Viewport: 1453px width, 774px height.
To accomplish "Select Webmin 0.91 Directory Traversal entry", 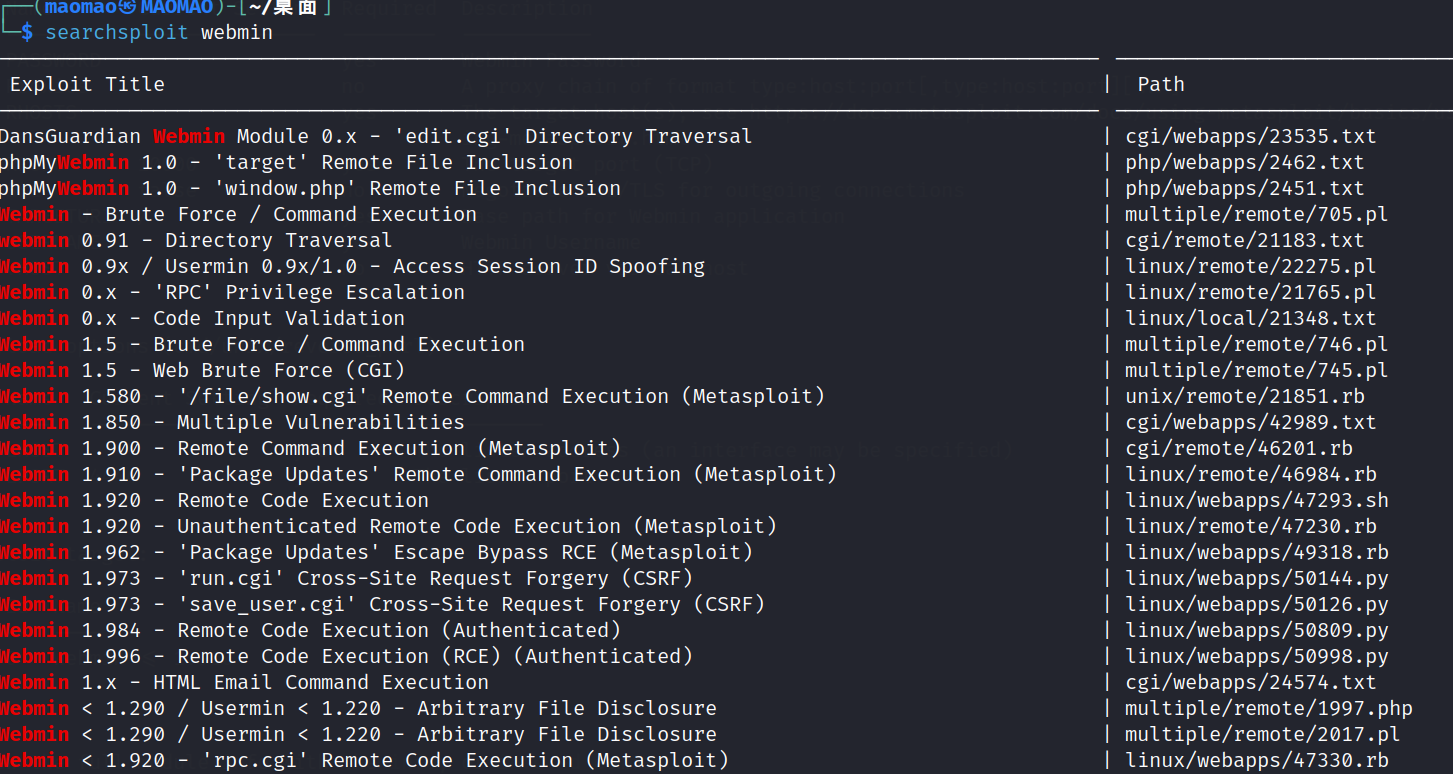I will [x=195, y=241].
